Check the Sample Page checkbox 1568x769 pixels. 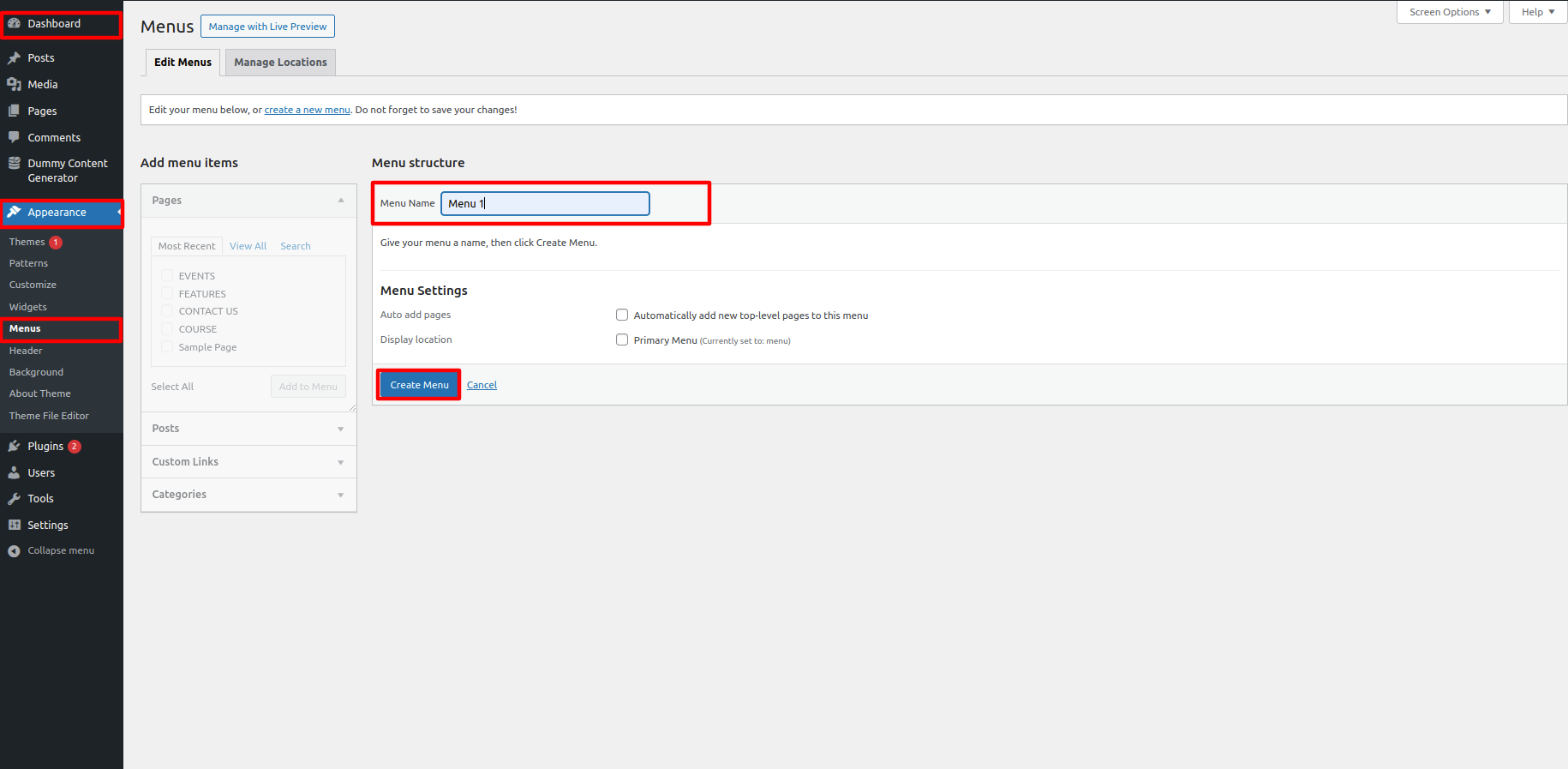167,346
